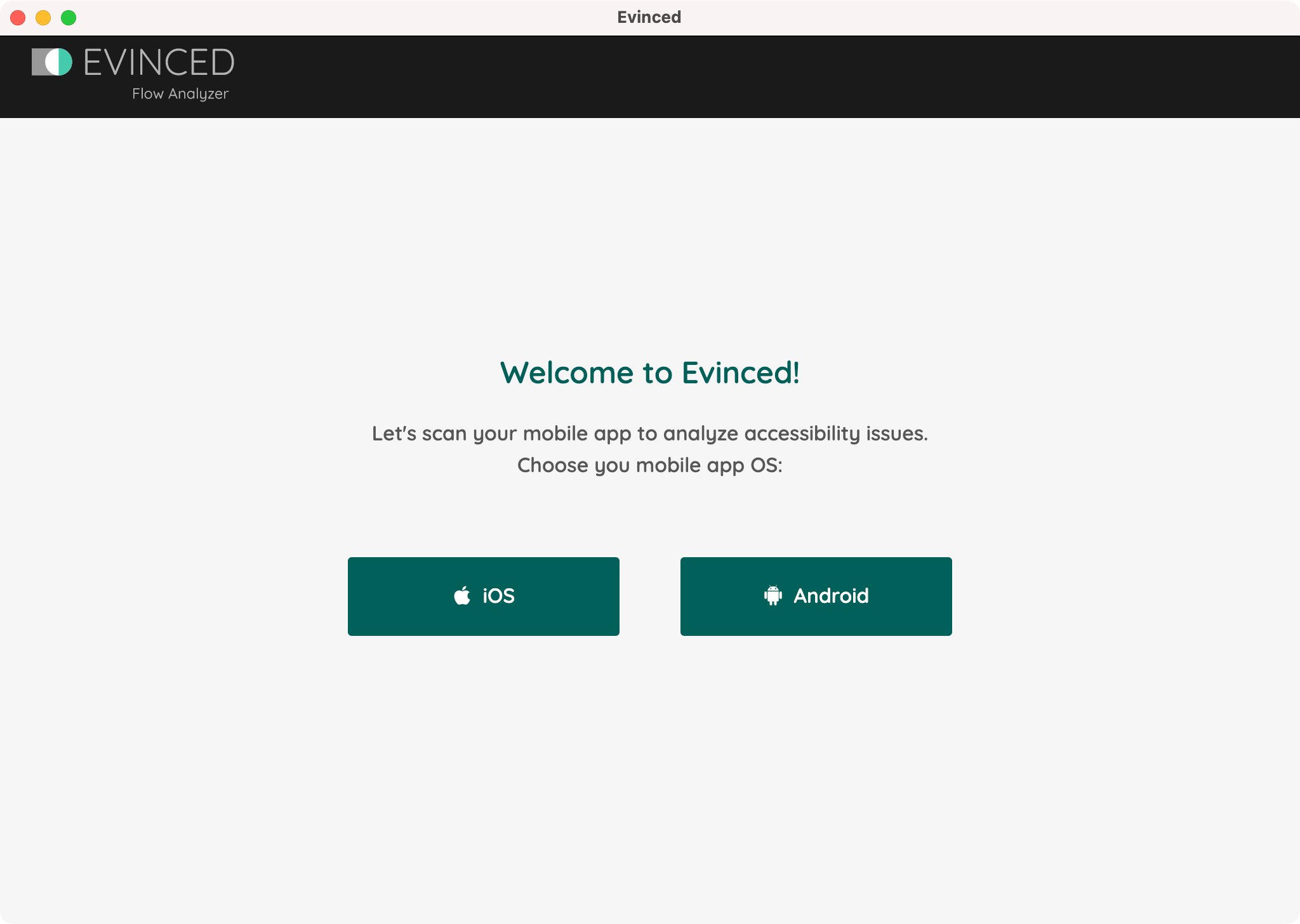The image size is (1300, 924).
Task: Click the Welcome to Evinced heading
Action: coord(649,373)
